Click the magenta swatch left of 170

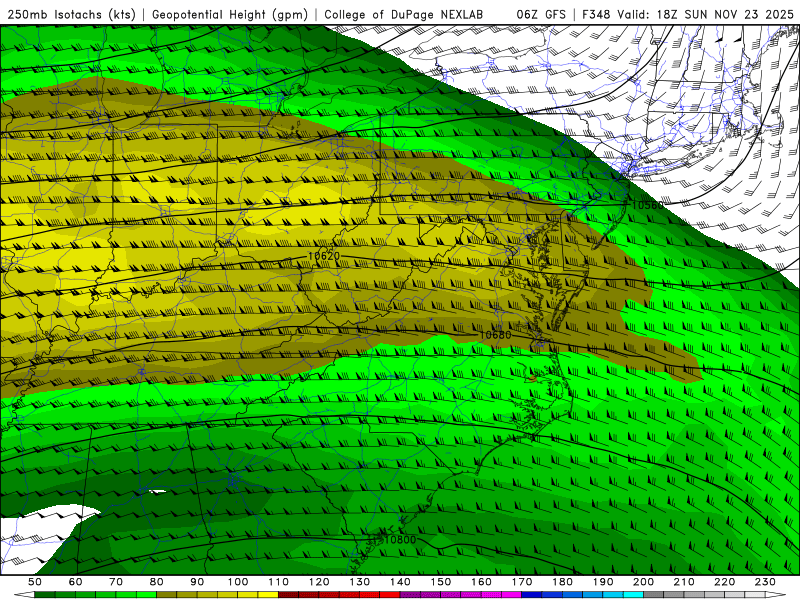512,595
